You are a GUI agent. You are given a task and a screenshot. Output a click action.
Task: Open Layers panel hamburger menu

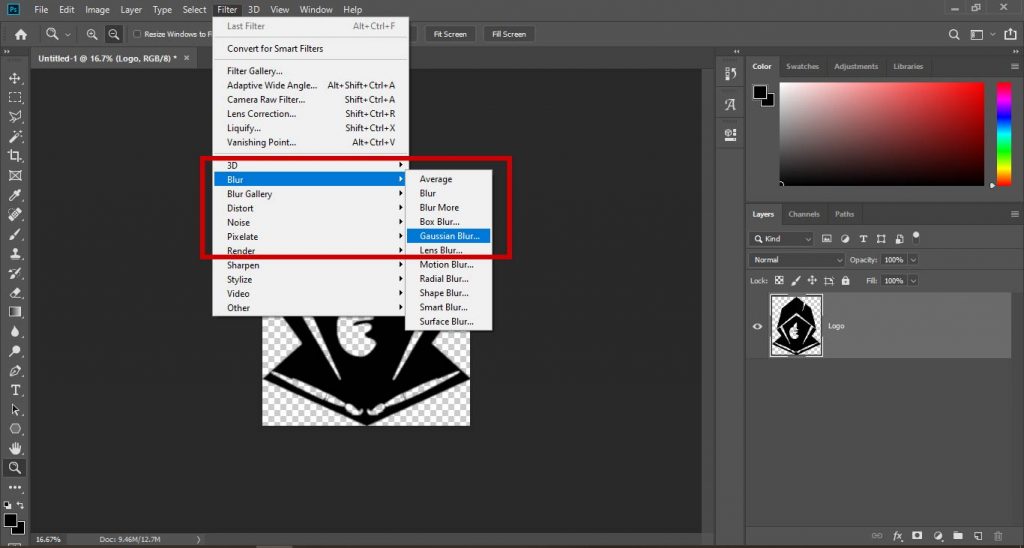(x=1014, y=214)
